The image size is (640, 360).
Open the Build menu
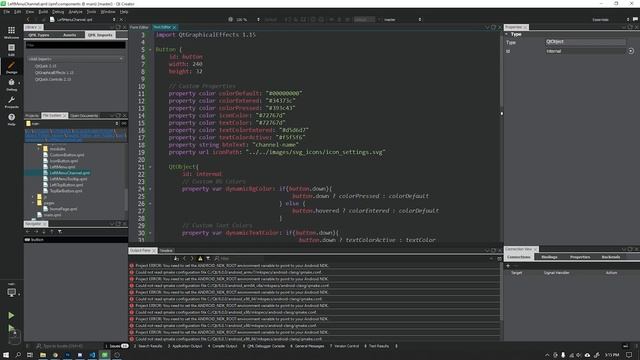pyautogui.click(x=43, y=12)
